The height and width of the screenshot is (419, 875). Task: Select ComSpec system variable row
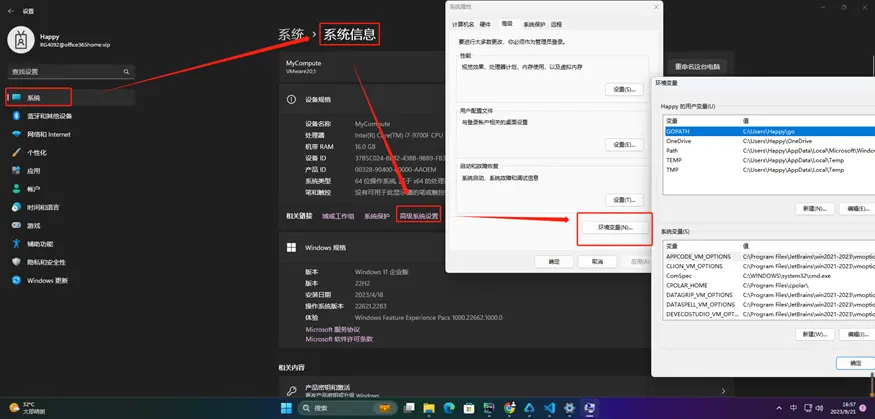pos(769,276)
